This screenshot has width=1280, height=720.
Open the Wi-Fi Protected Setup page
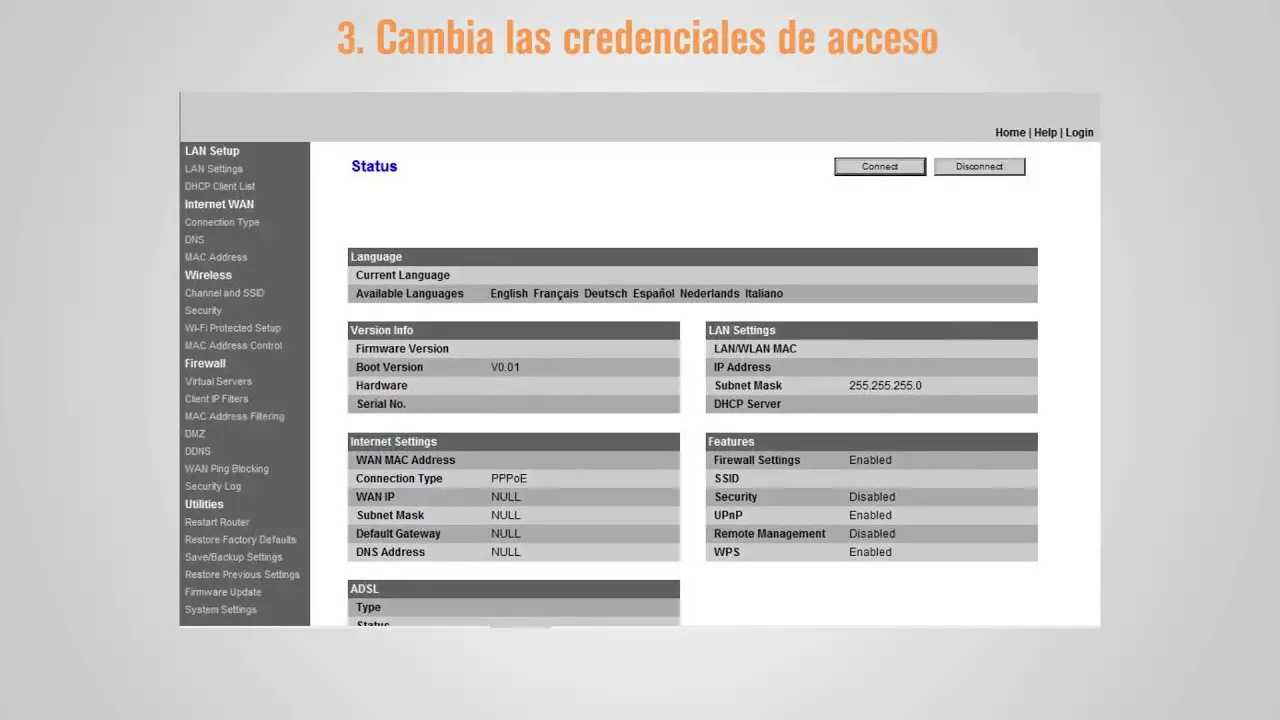coord(232,328)
